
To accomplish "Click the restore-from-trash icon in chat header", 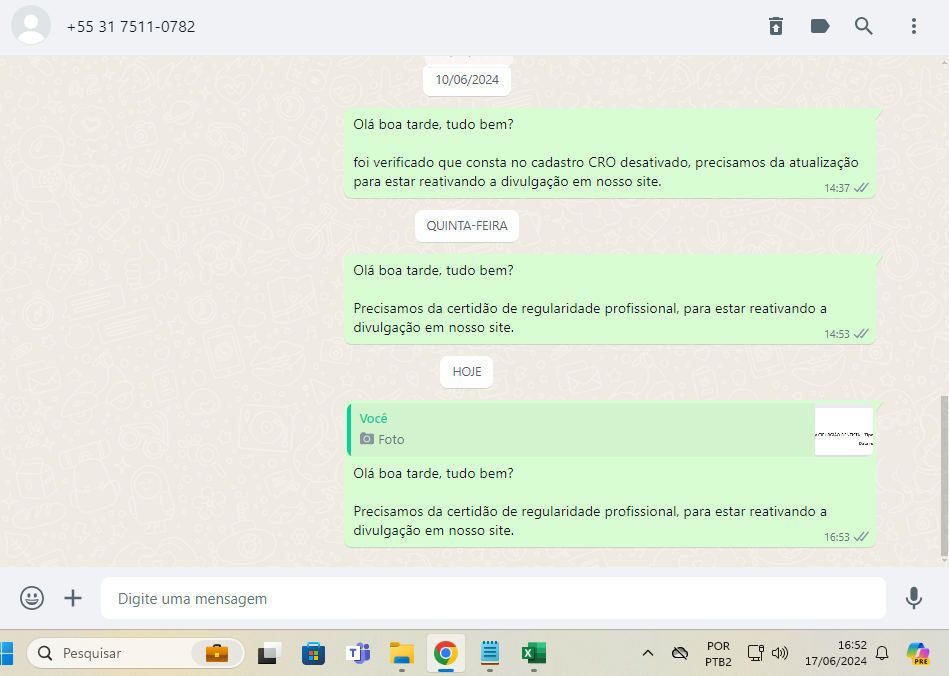I will (x=776, y=26).
